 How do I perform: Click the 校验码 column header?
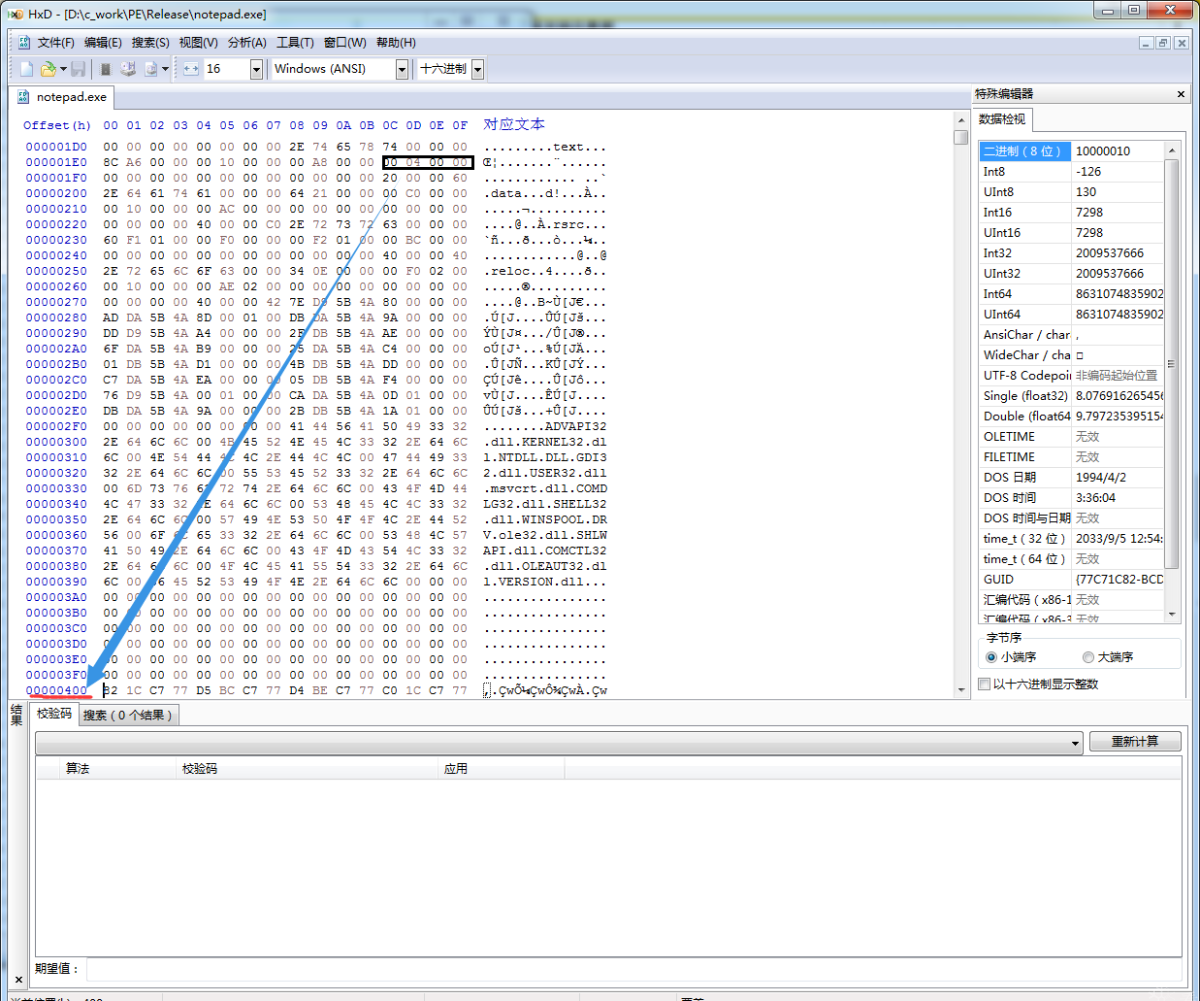(307, 768)
